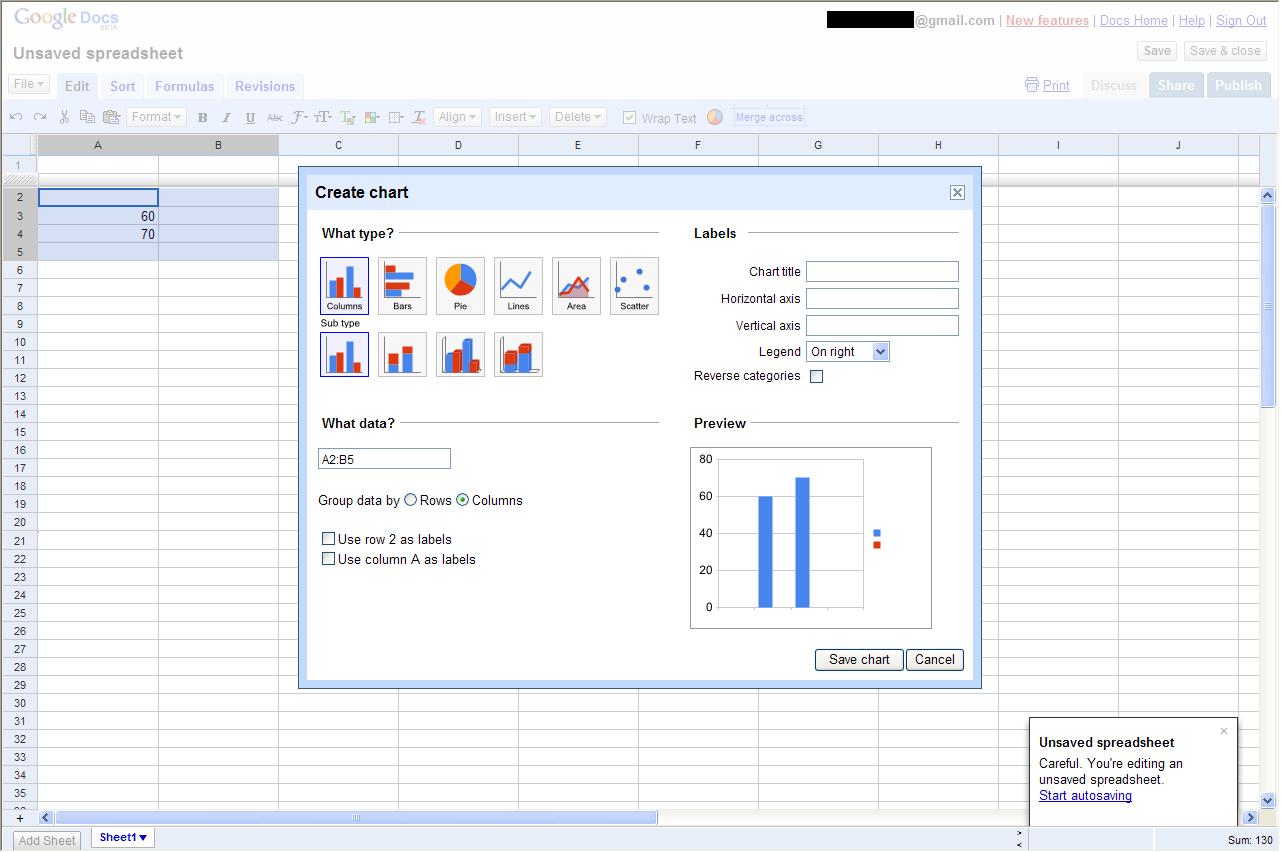Switch to the Revisions tab
The image size is (1281, 852).
[x=264, y=86]
